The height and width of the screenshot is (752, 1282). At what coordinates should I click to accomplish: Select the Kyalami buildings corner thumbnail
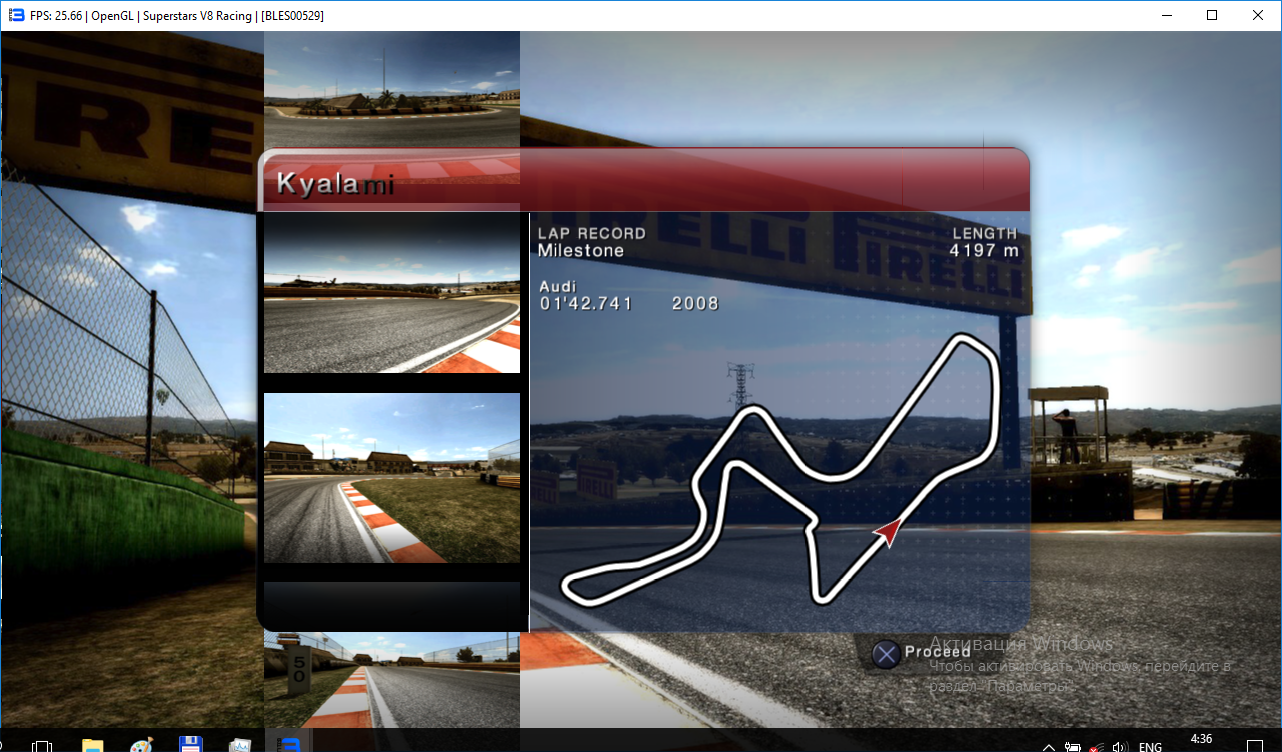point(392,478)
